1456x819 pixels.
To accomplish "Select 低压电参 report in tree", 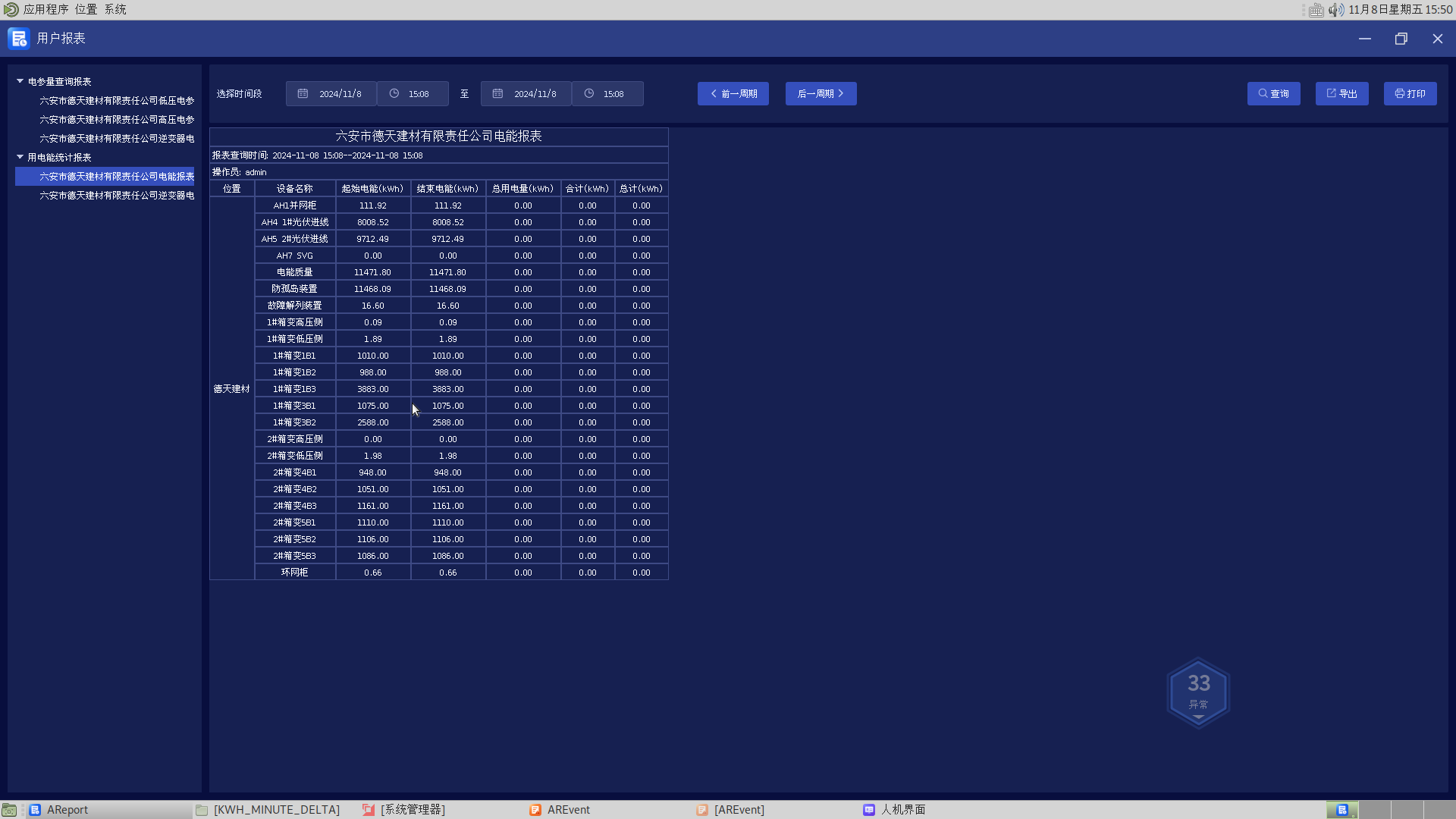I will click(117, 100).
